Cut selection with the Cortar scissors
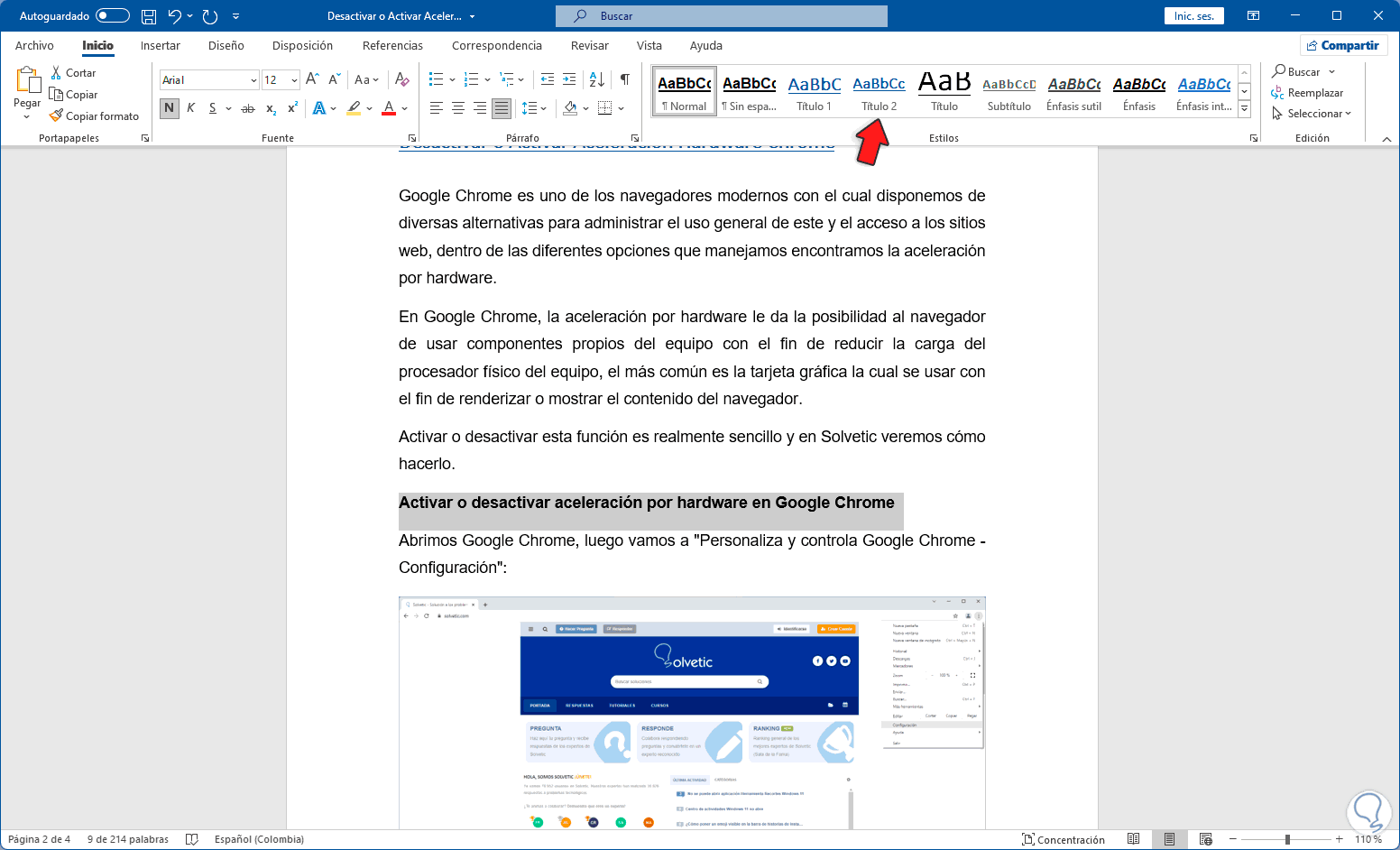 pos(56,73)
